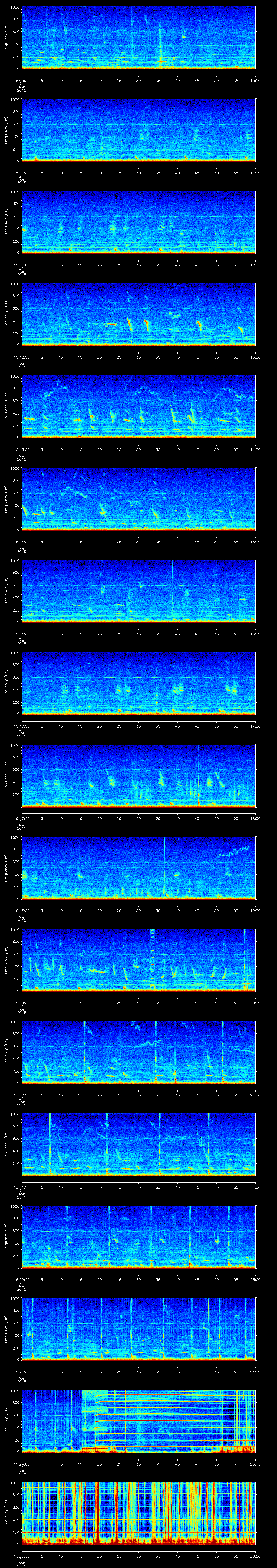
Task: Click the 15:09:00 start time label
Action: (21, 80)
